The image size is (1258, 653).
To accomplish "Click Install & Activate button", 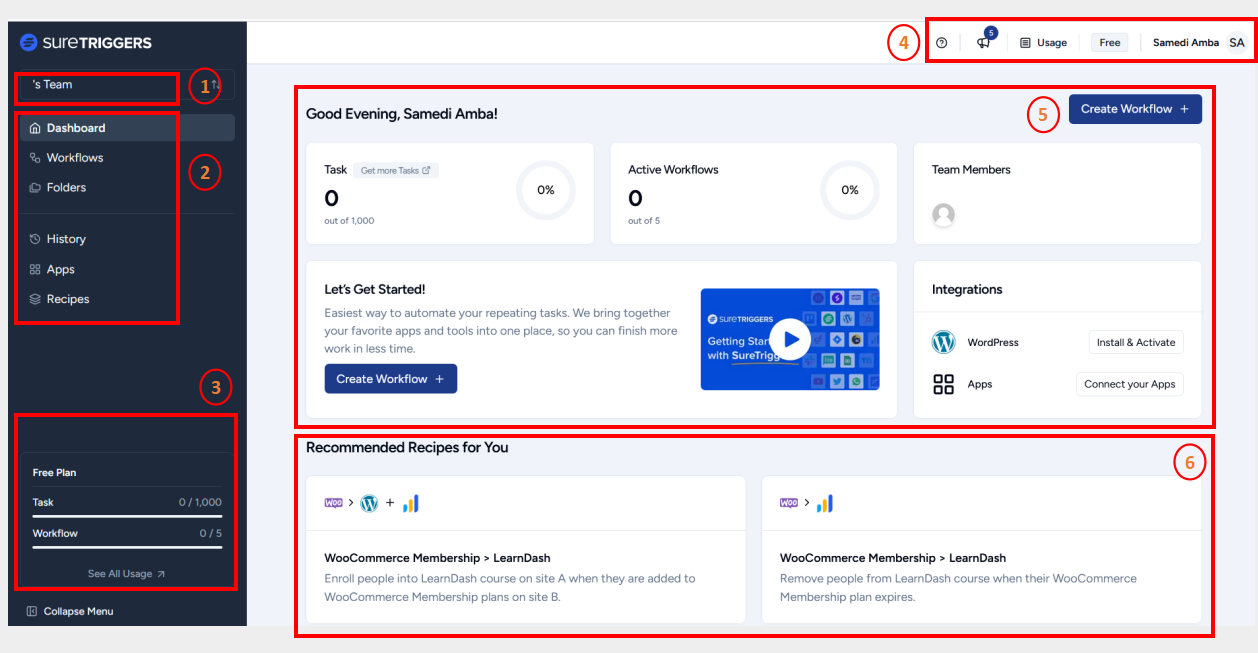I will (1136, 342).
